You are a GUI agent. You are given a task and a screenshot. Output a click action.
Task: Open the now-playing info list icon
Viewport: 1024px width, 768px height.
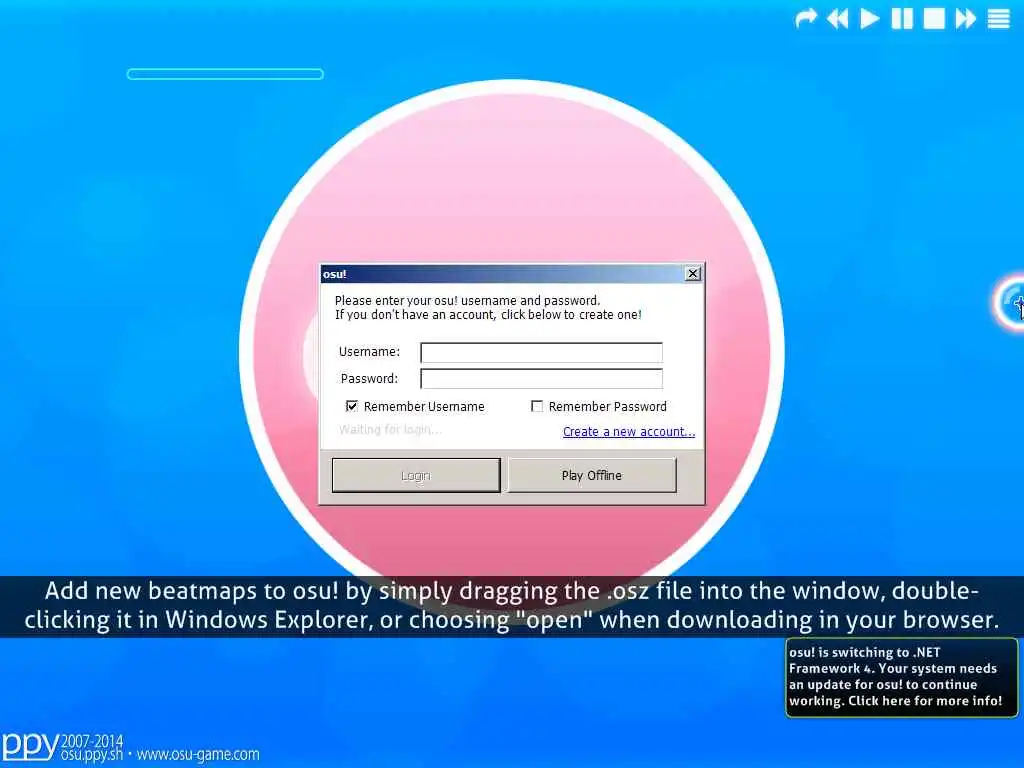[999, 18]
